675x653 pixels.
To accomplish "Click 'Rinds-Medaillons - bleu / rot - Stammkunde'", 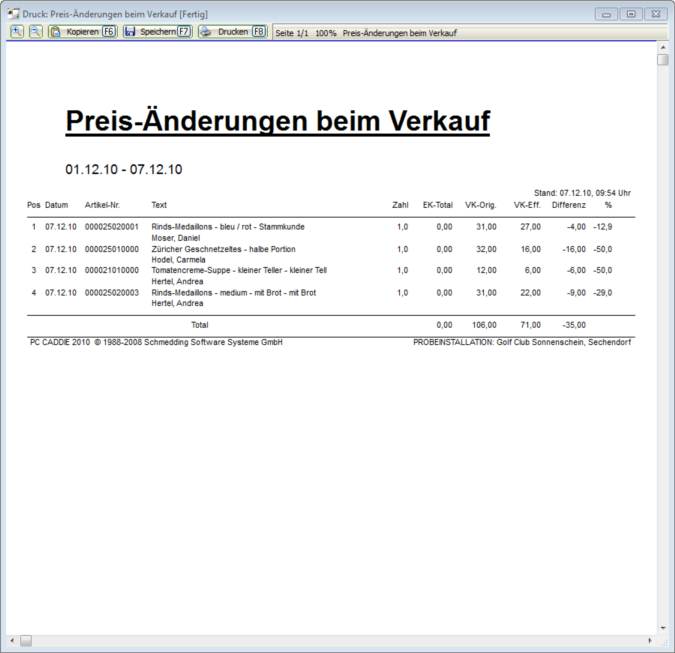I will [228, 227].
